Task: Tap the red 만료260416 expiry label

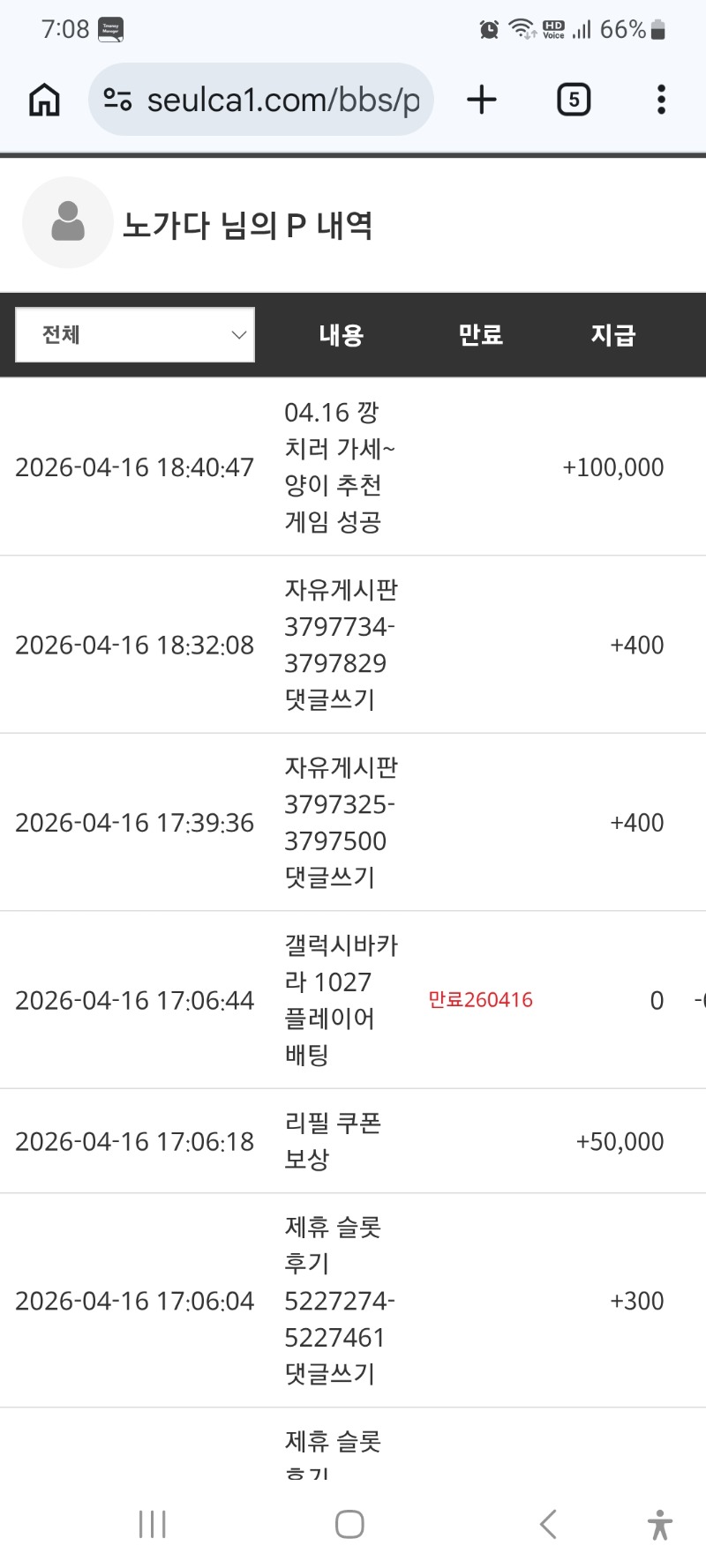Action: pyautogui.click(x=480, y=1000)
